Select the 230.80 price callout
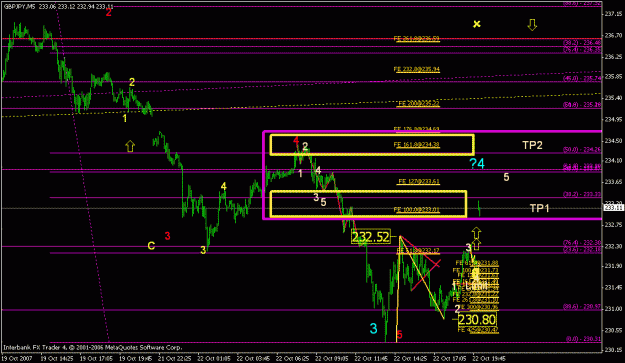Image resolution: width=625 pixels, height=363 pixels. [x=477, y=320]
